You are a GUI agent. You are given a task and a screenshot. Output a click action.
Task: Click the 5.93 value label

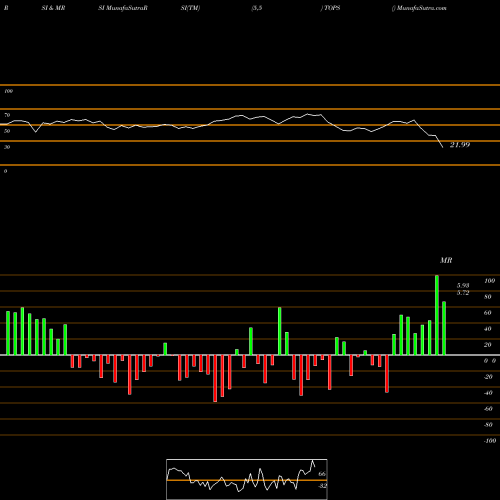463,285
